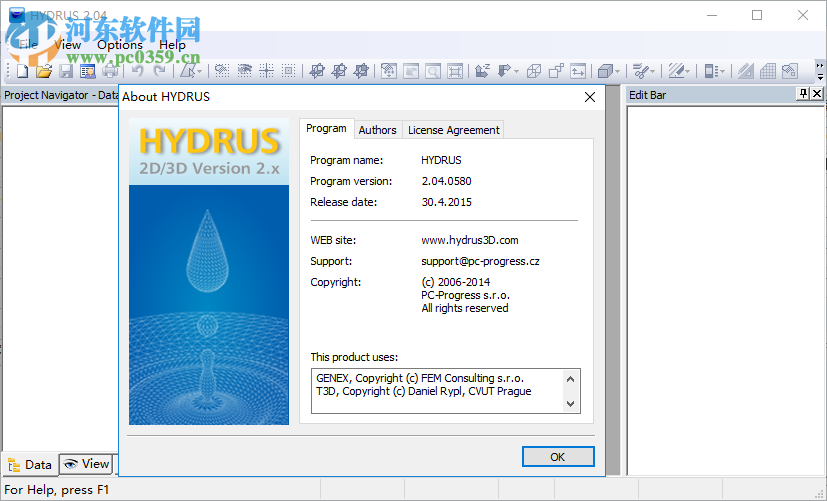Open the Options menu
This screenshot has width=827, height=501.
[120, 45]
